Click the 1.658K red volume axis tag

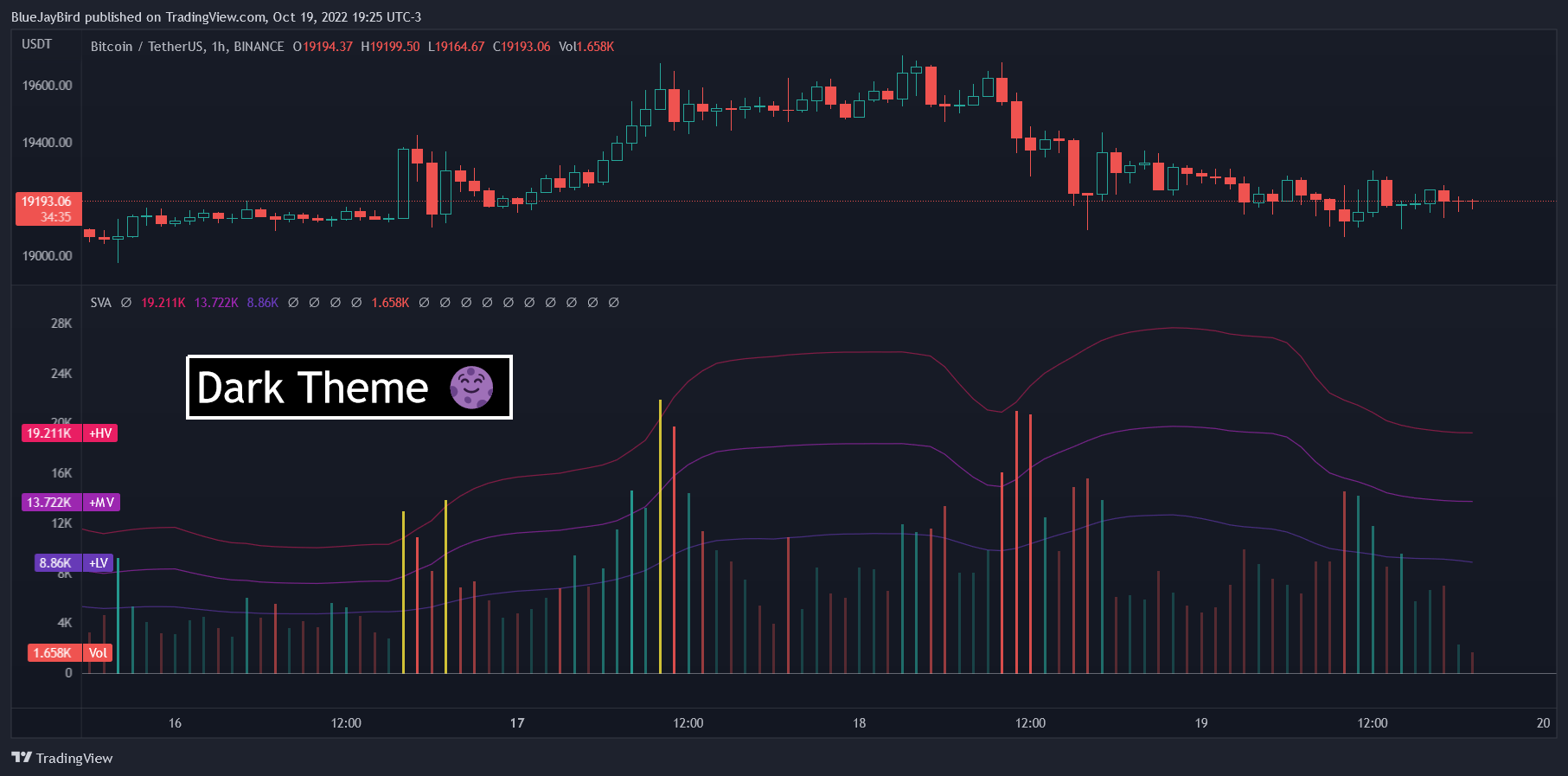53,653
